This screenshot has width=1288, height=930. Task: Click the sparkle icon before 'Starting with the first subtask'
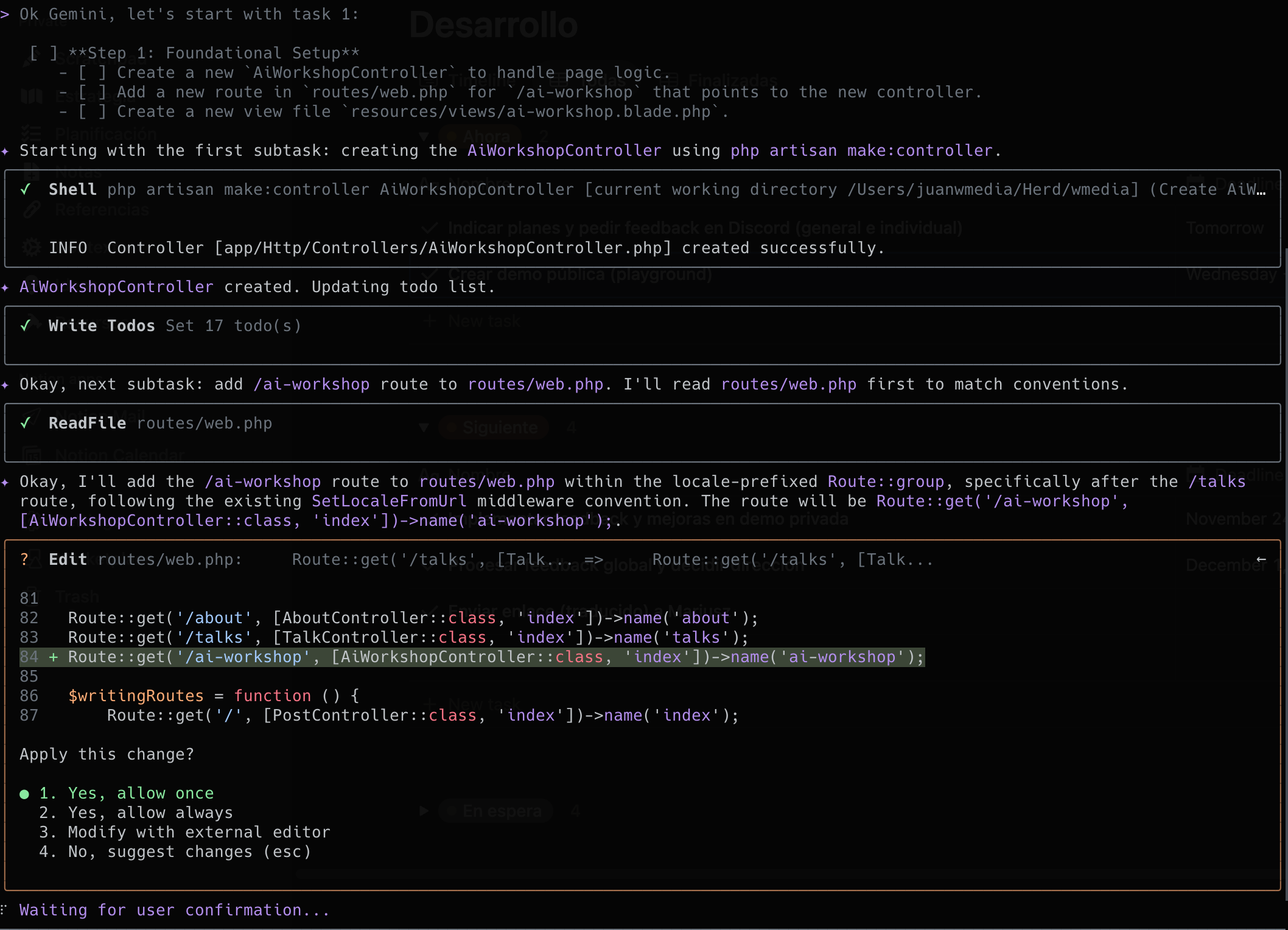click(5, 150)
